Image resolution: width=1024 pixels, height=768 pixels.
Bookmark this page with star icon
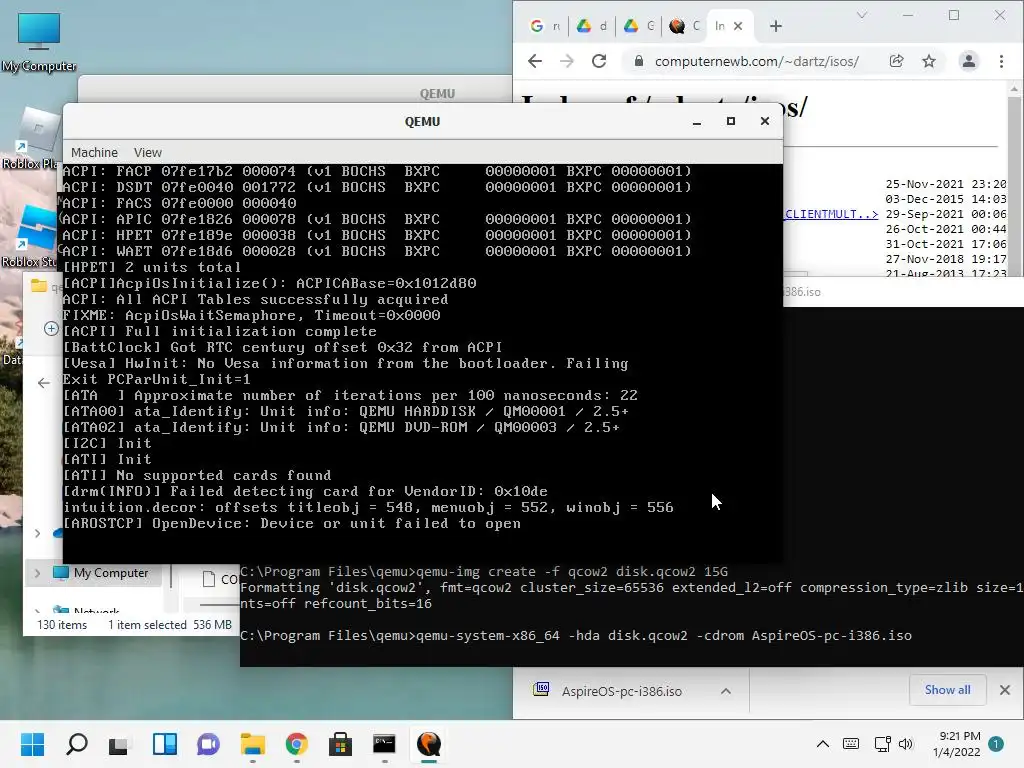point(929,61)
